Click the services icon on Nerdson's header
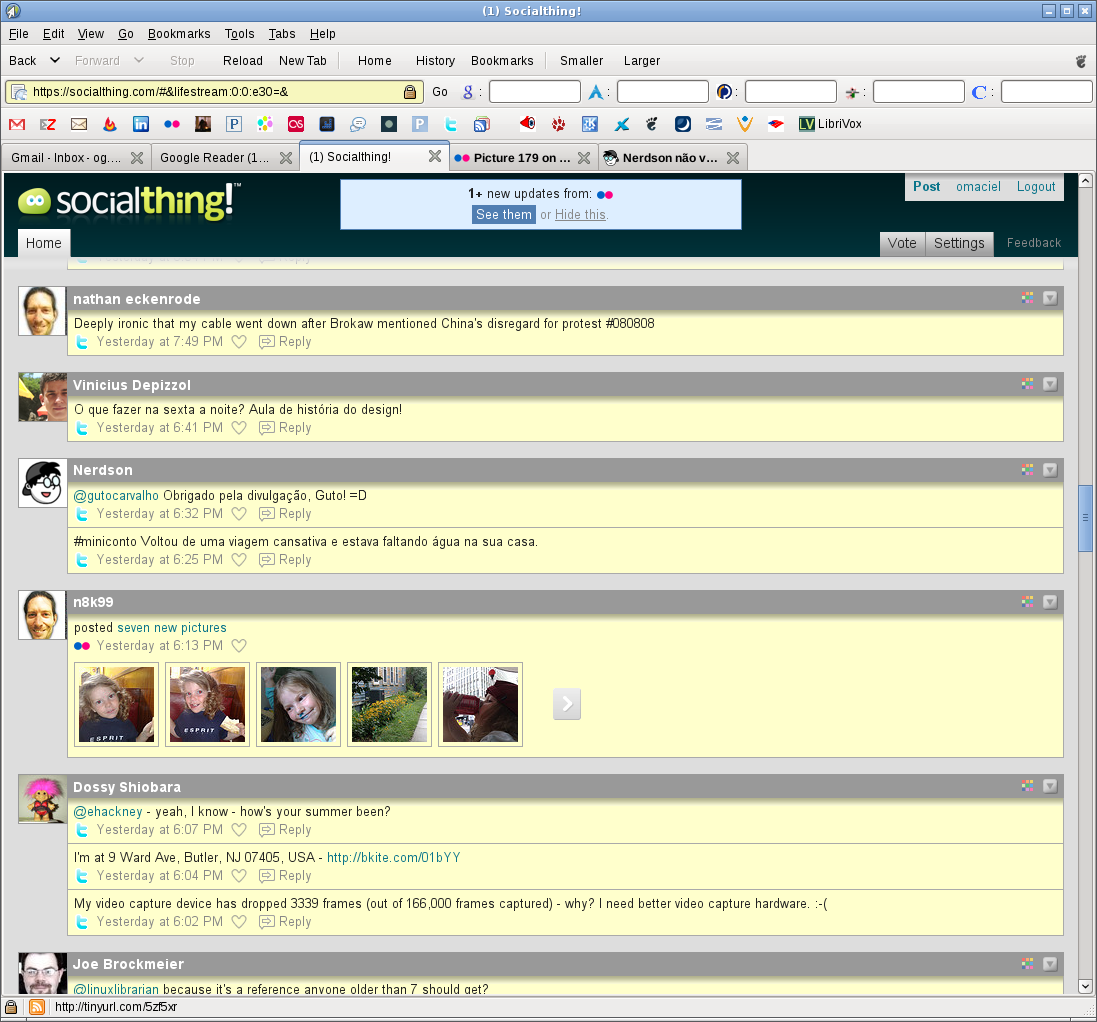 click(x=1027, y=469)
